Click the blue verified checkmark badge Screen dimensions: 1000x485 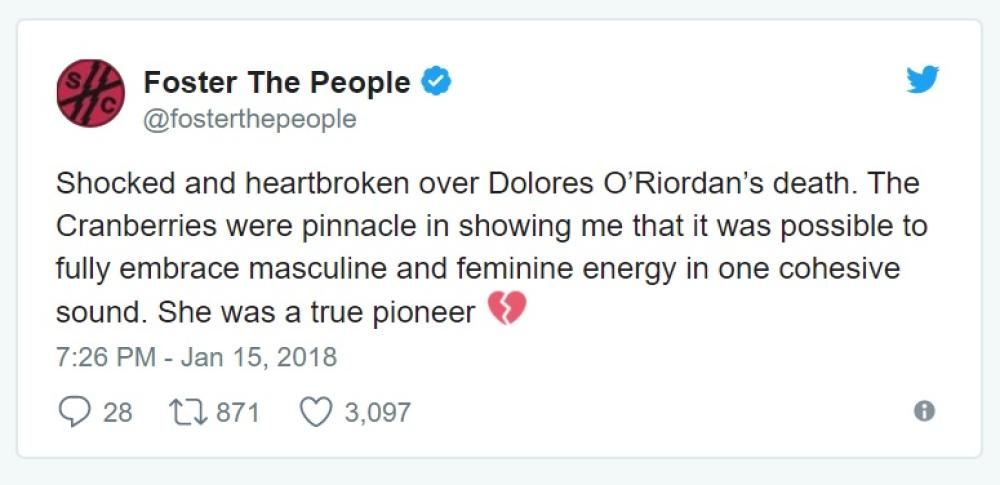[x=436, y=82]
